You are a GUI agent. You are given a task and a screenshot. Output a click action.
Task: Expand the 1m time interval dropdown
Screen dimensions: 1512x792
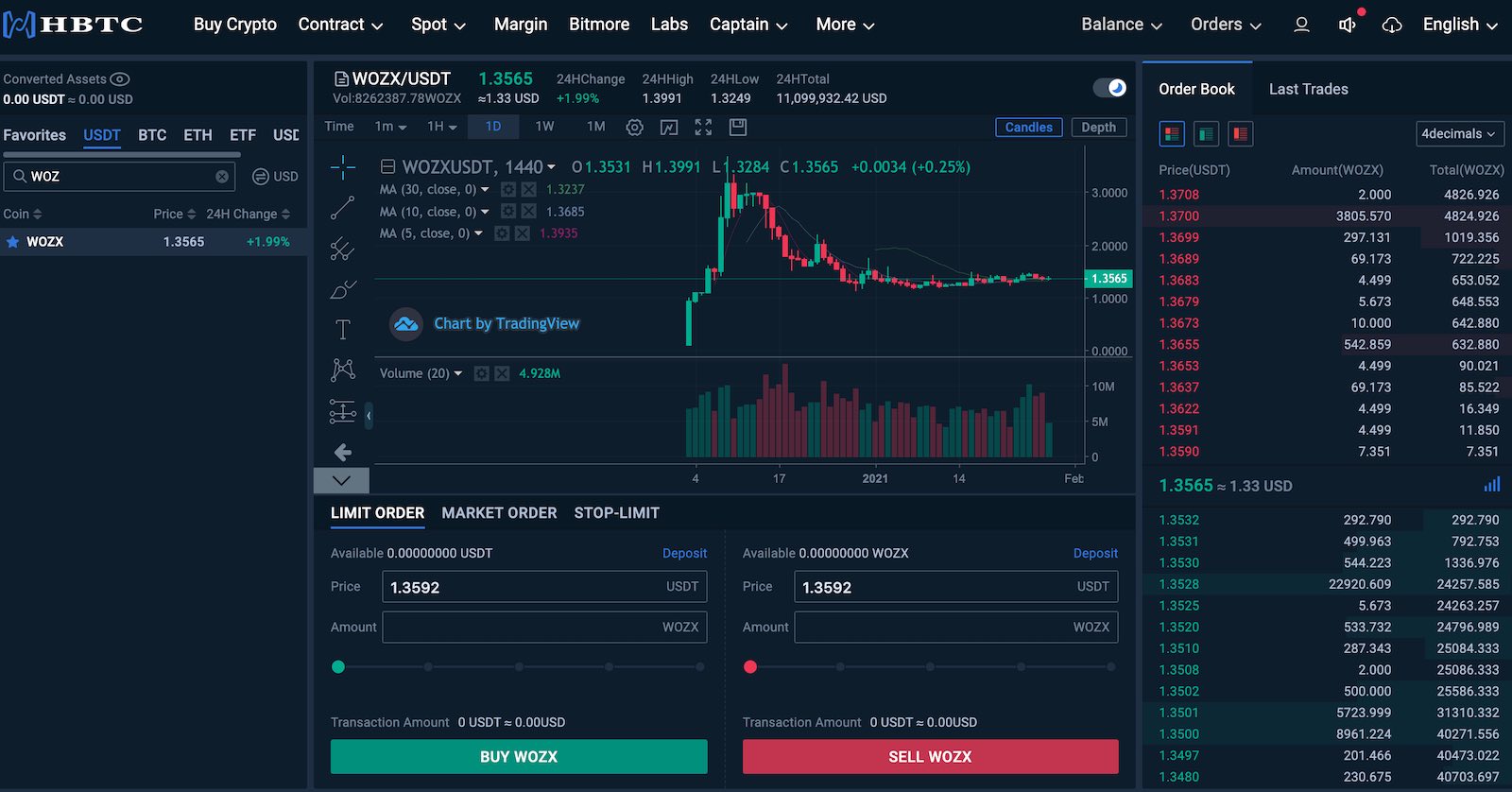coord(390,127)
